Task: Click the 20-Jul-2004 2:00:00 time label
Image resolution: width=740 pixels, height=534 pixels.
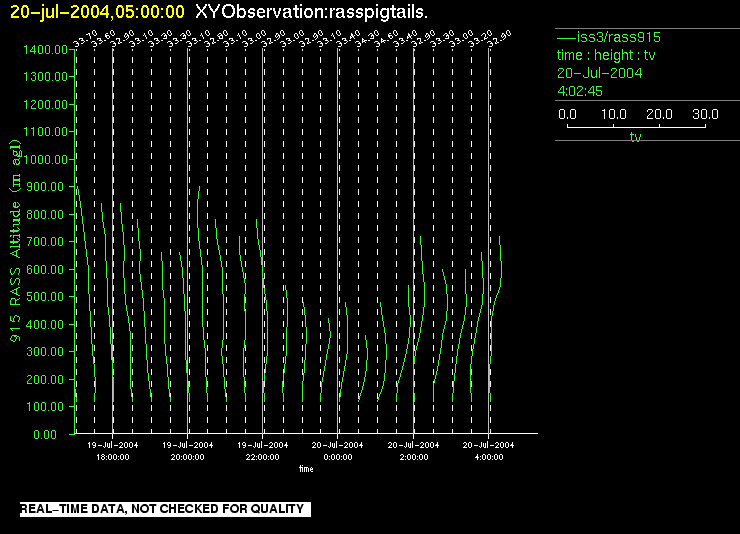Action: [x=413, y=451]
